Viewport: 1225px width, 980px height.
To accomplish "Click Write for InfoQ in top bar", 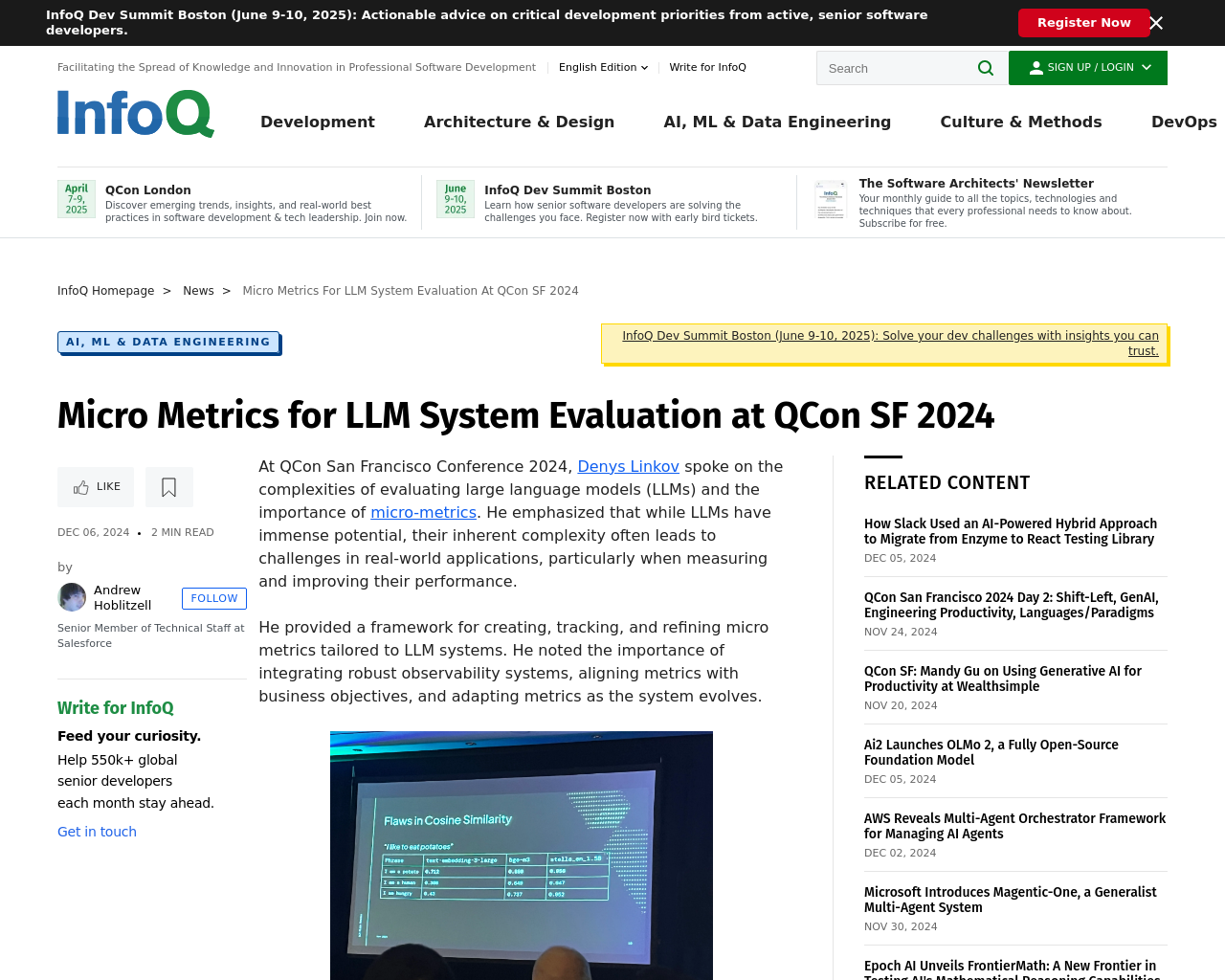I will 707,67.
